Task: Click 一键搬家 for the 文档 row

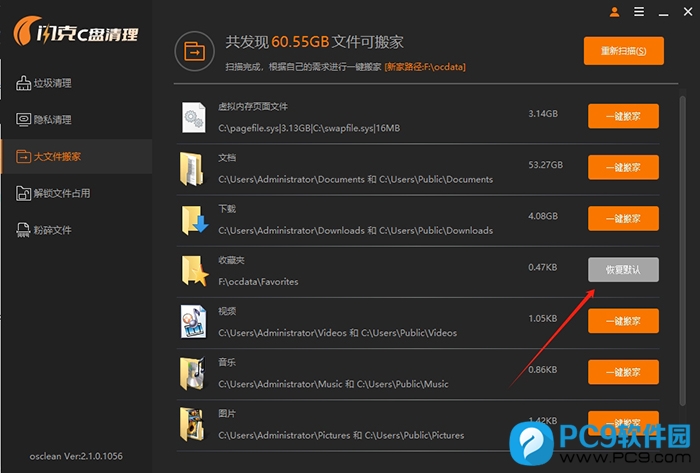Action: [x=623, y=167]
